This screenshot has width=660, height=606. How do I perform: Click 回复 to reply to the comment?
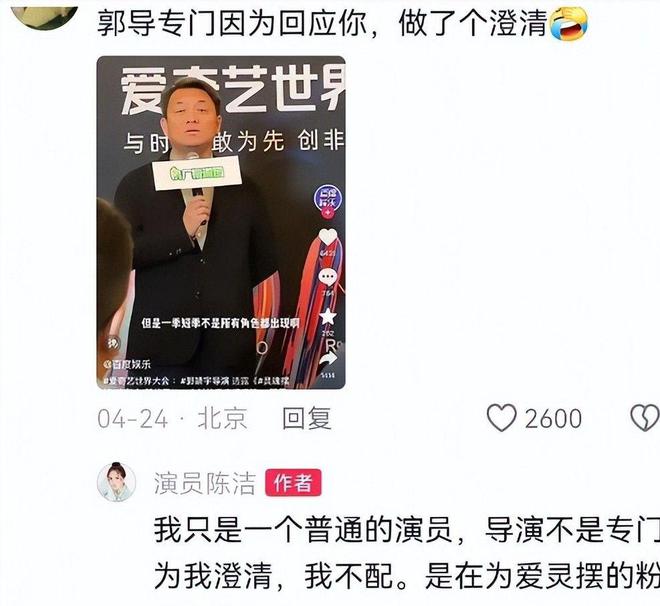307,418
